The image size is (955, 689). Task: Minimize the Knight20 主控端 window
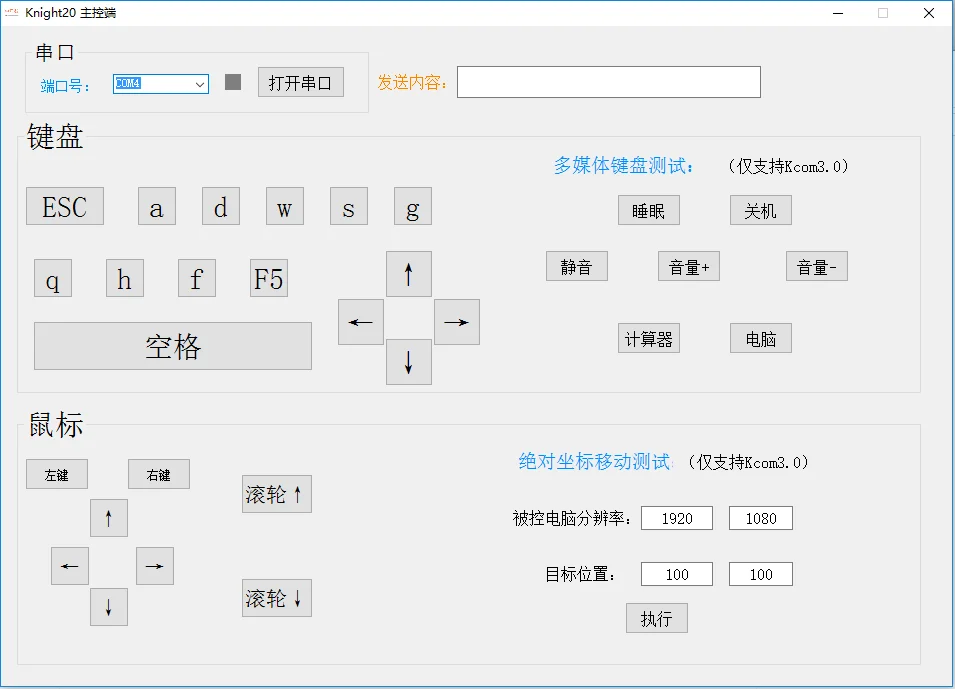coord(838,13)
